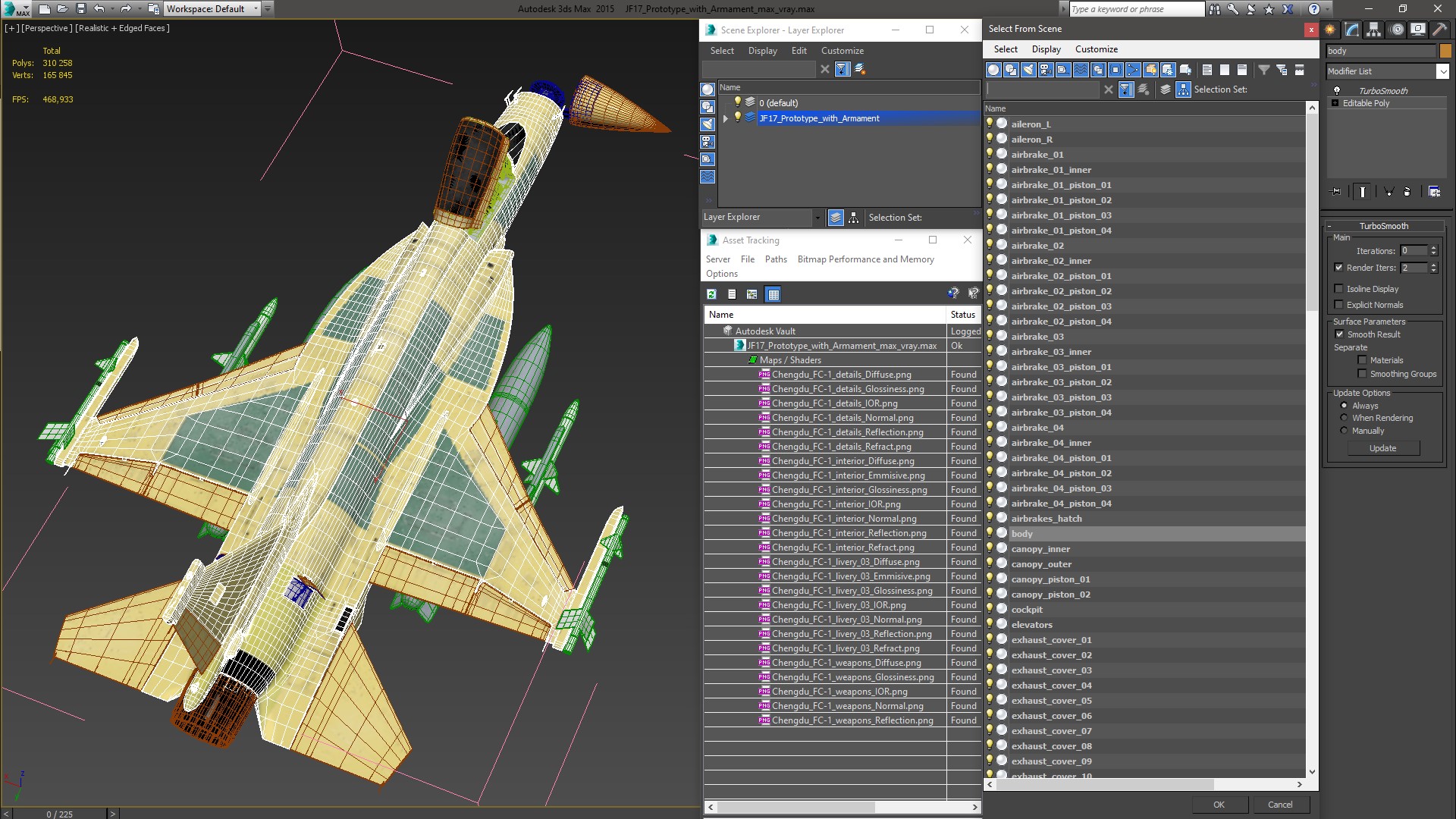Viewport: 1456px width, 819px height.
Task: Open the Display command panel tab
Action: pos(1418,30)
